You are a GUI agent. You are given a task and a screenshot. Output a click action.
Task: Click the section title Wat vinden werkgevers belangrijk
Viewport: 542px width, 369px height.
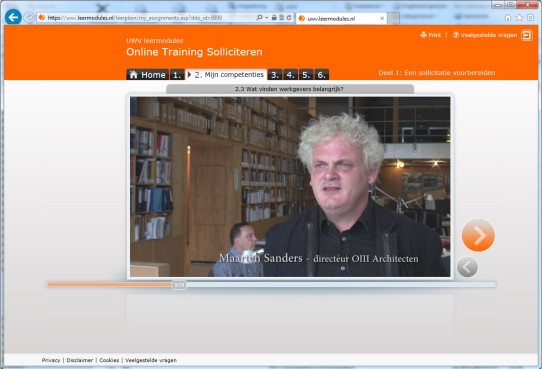(289, 89)
